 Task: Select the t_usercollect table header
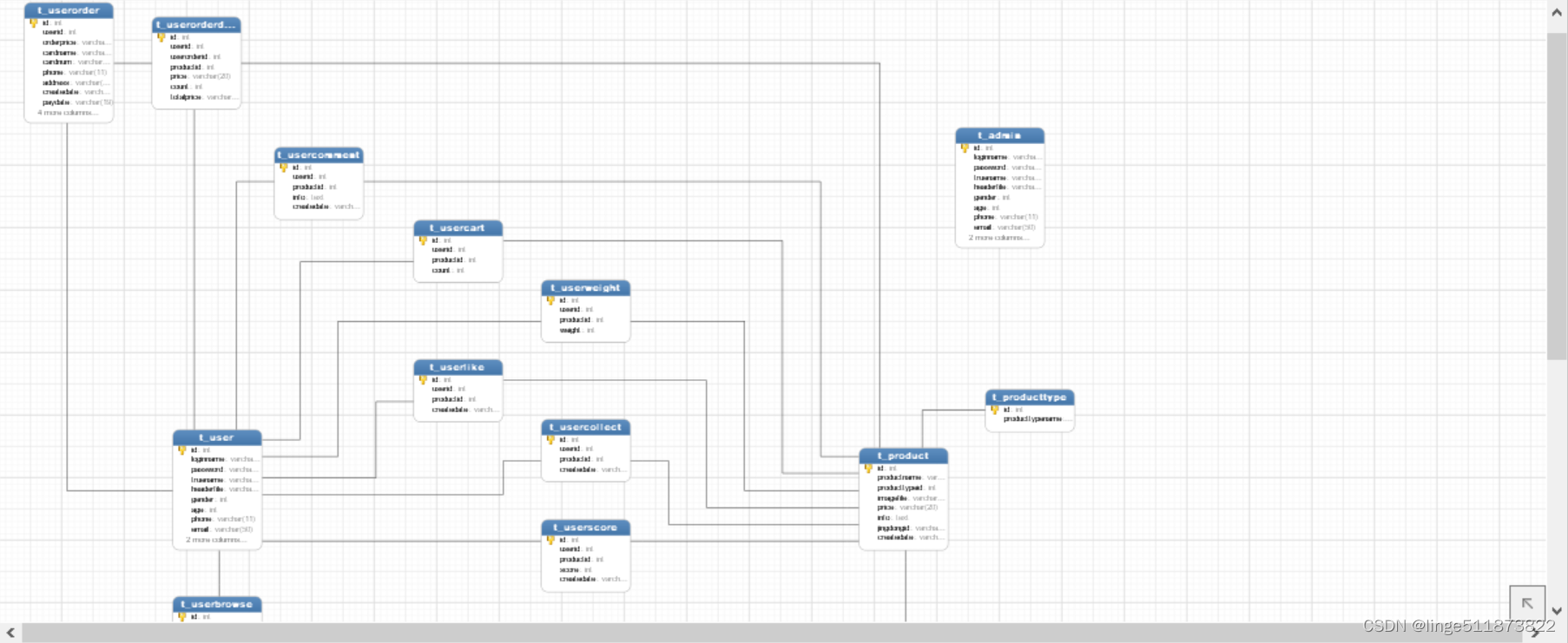point(586,427)
